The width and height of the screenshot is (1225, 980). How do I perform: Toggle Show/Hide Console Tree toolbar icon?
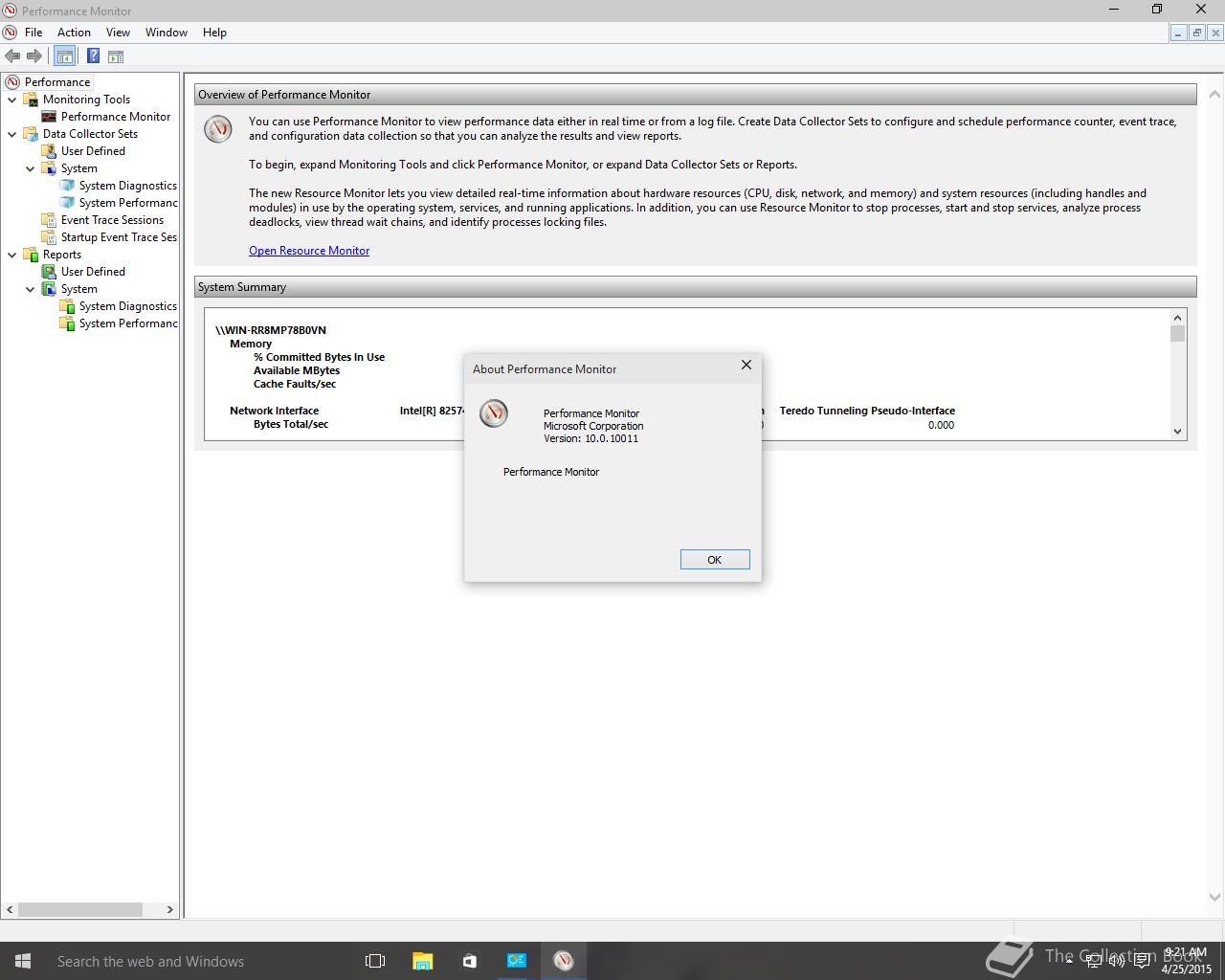[x=65, y=56]
